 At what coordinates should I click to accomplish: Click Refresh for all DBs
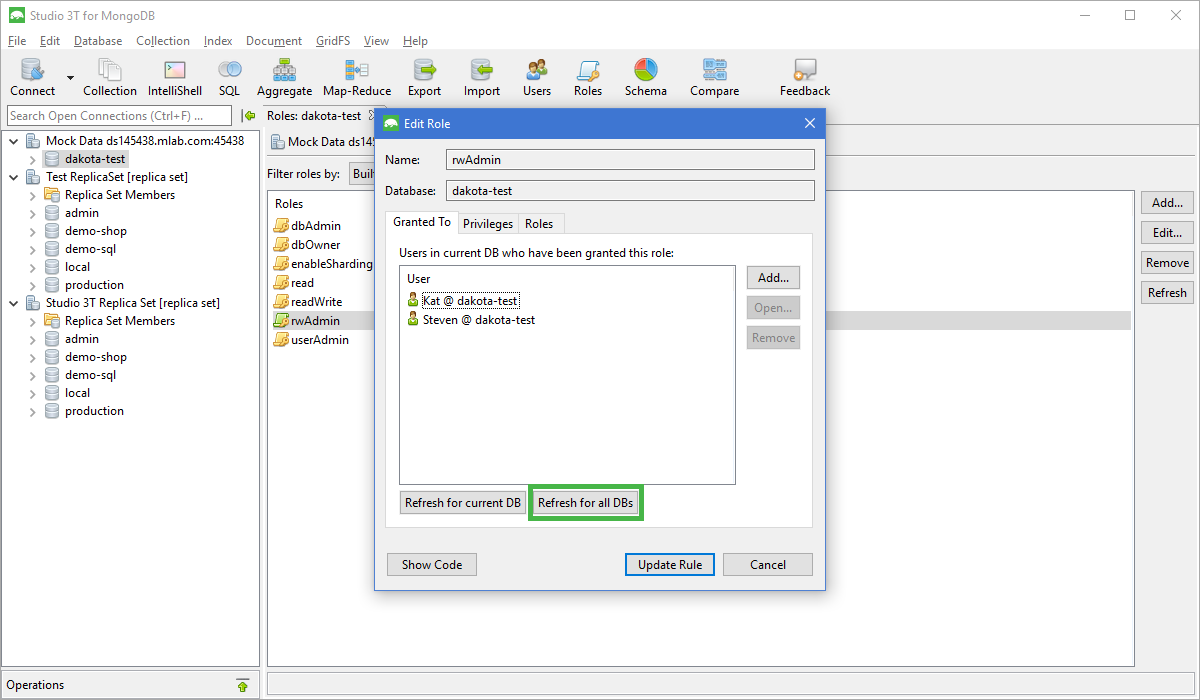pos(585,502)
